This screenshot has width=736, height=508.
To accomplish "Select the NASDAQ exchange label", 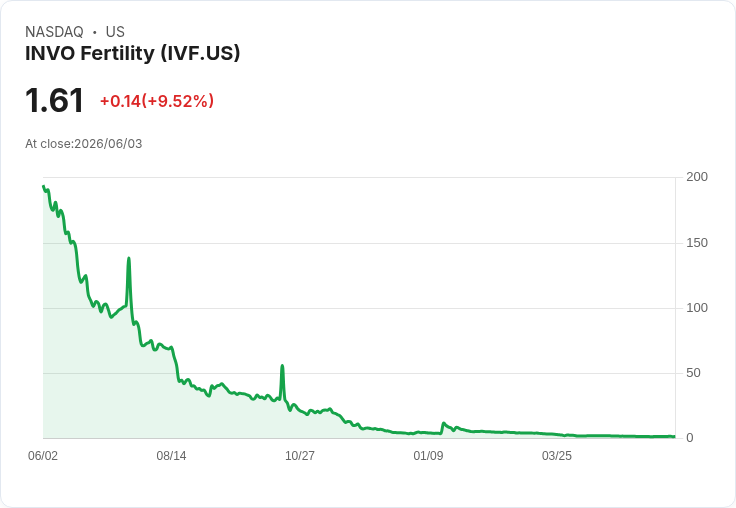I will (x=54, y=32).
